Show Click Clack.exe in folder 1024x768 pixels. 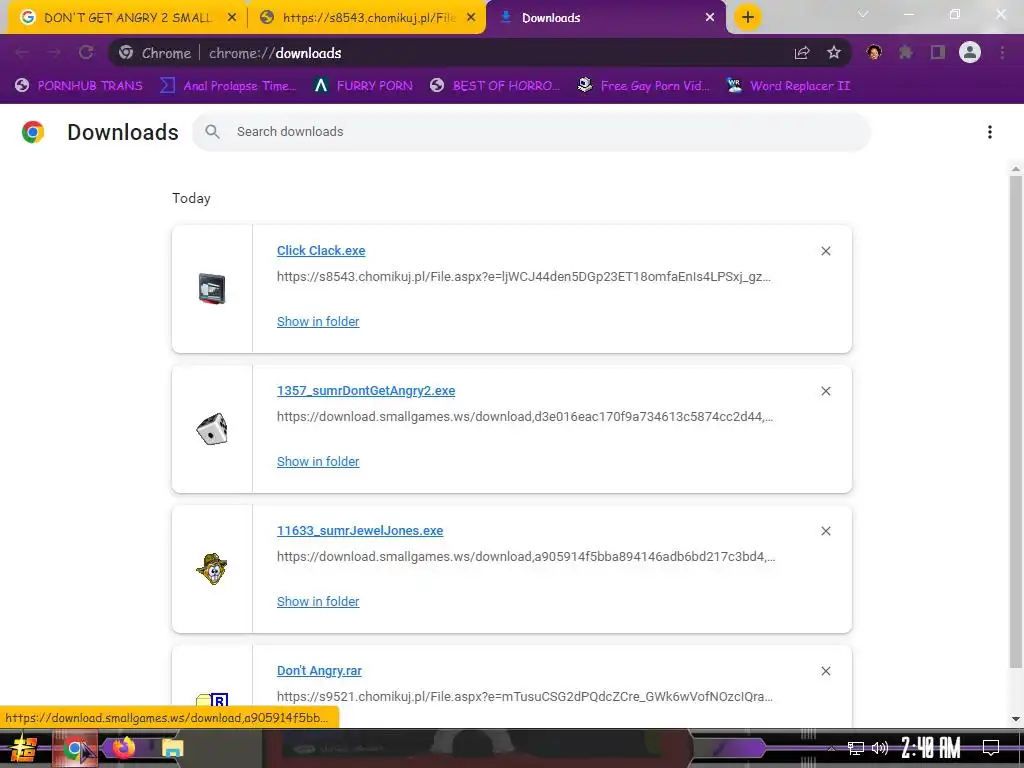point(318,321)
